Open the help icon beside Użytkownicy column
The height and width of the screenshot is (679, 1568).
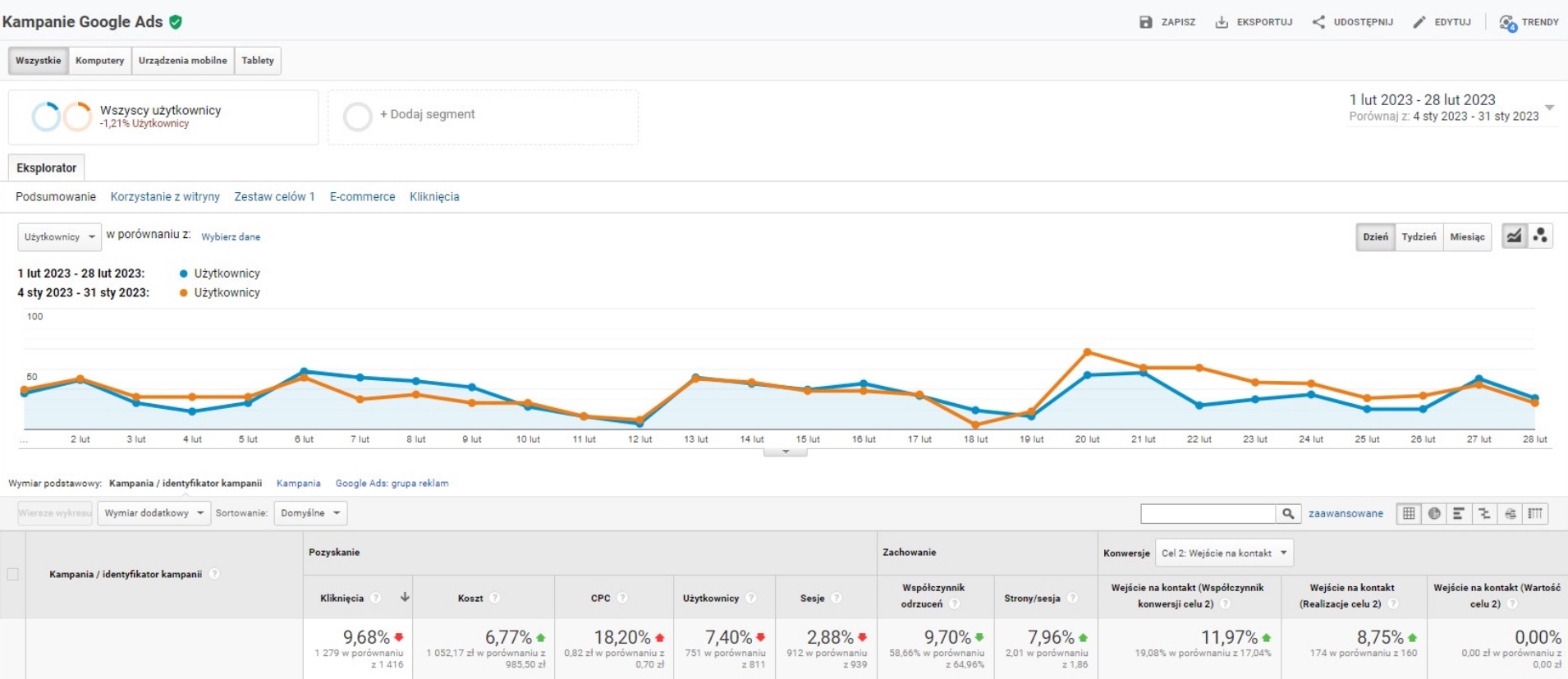pyautogui.click(x=751, y=598)
